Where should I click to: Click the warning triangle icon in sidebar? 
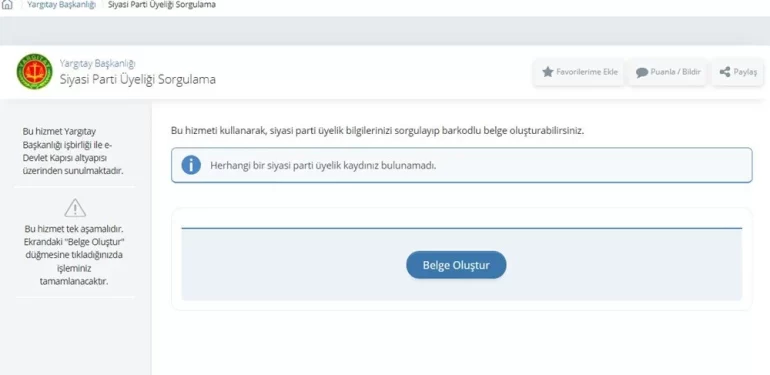click(x=75, y=208)
